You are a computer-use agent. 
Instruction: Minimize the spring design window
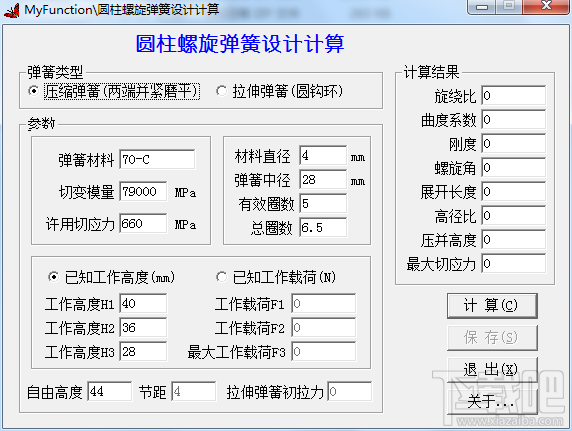coord(482,7)
